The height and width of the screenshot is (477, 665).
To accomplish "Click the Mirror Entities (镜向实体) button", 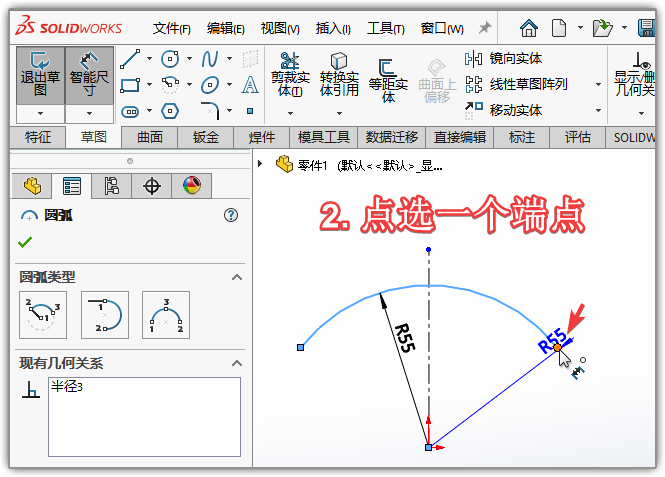I will pyautogui.click(x=505, y=59).
